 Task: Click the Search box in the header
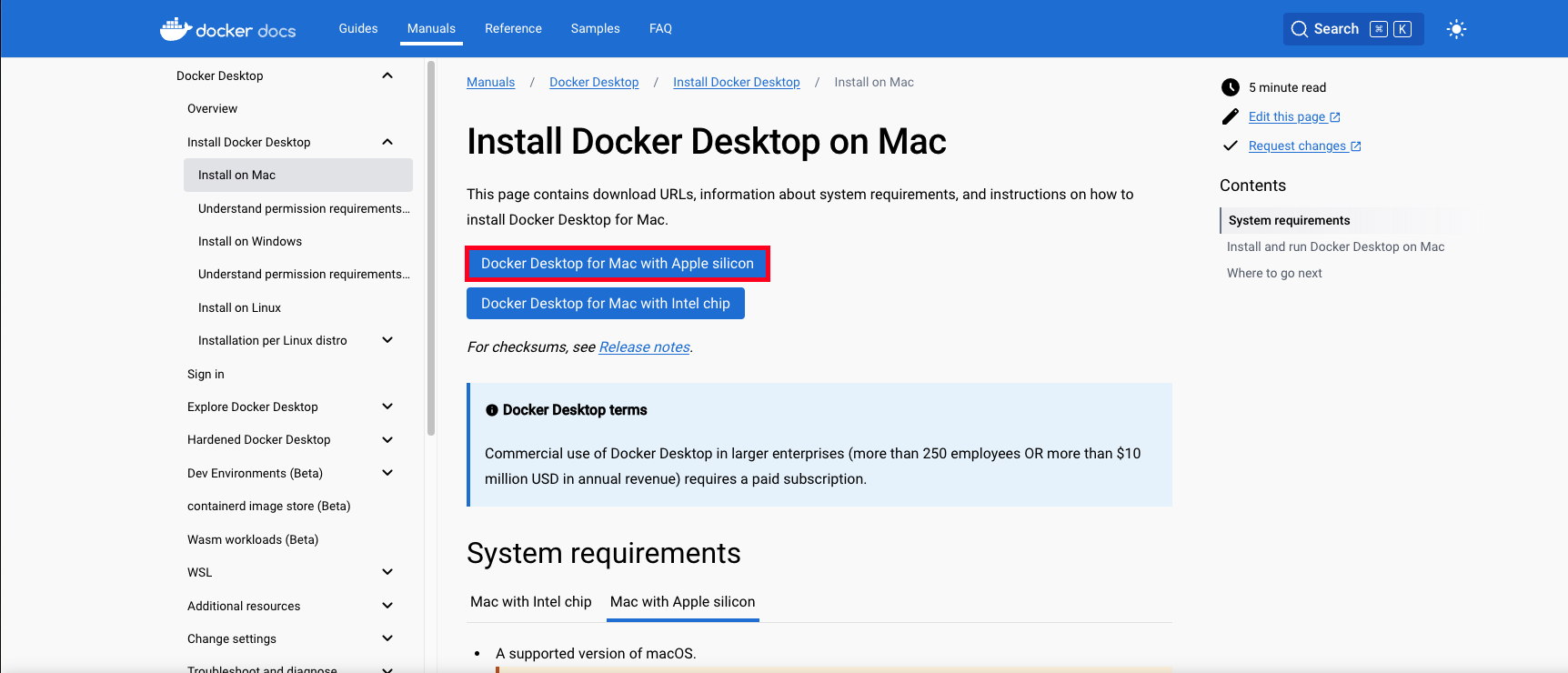(1353, 29)
